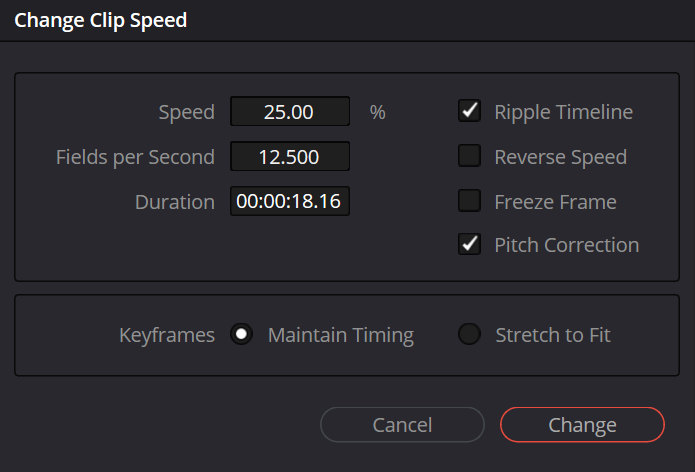Confirm with the Change button
This screenshot has width=695, height=472.
[x=582, y=425]
